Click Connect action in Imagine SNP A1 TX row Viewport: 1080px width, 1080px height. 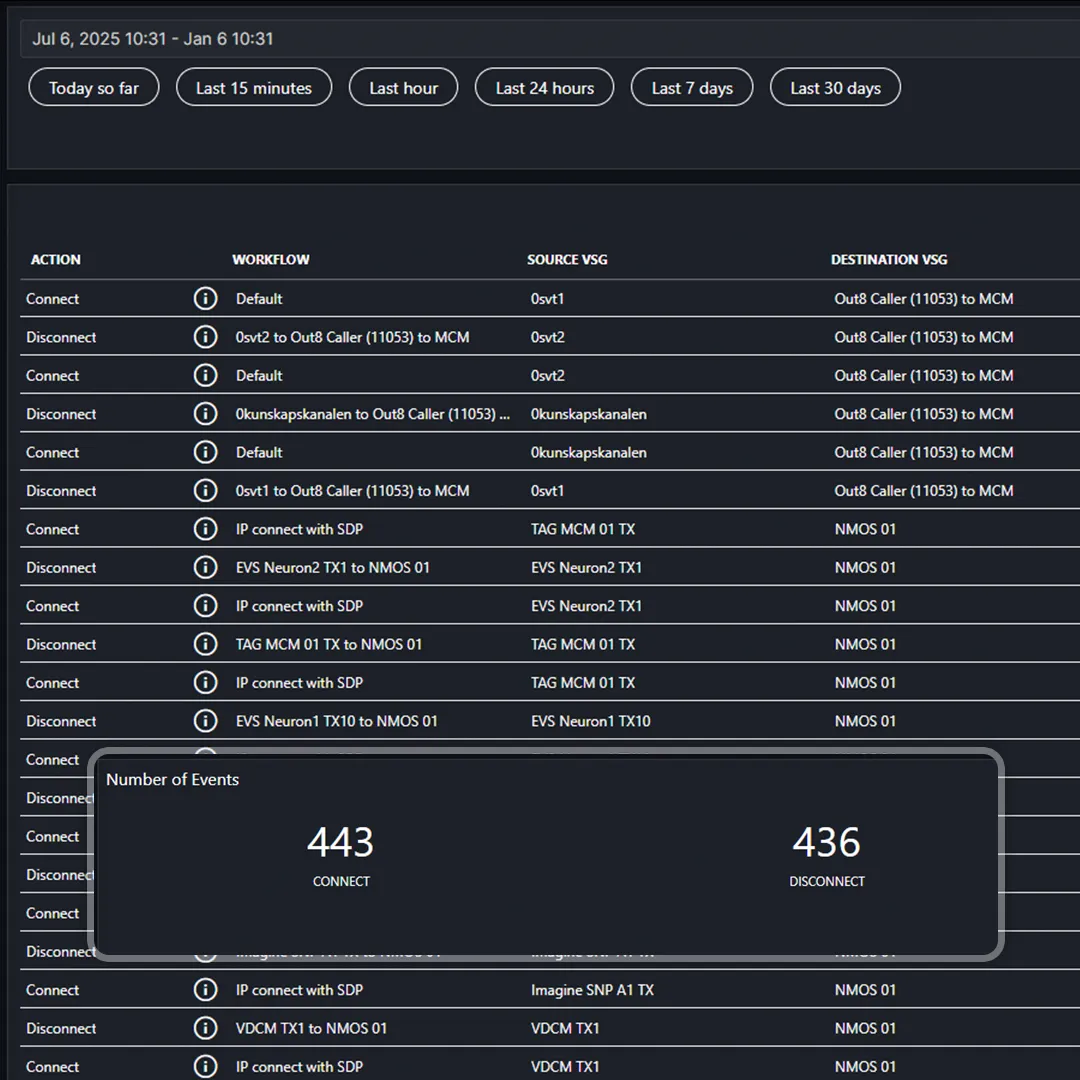tap(52, 990)
